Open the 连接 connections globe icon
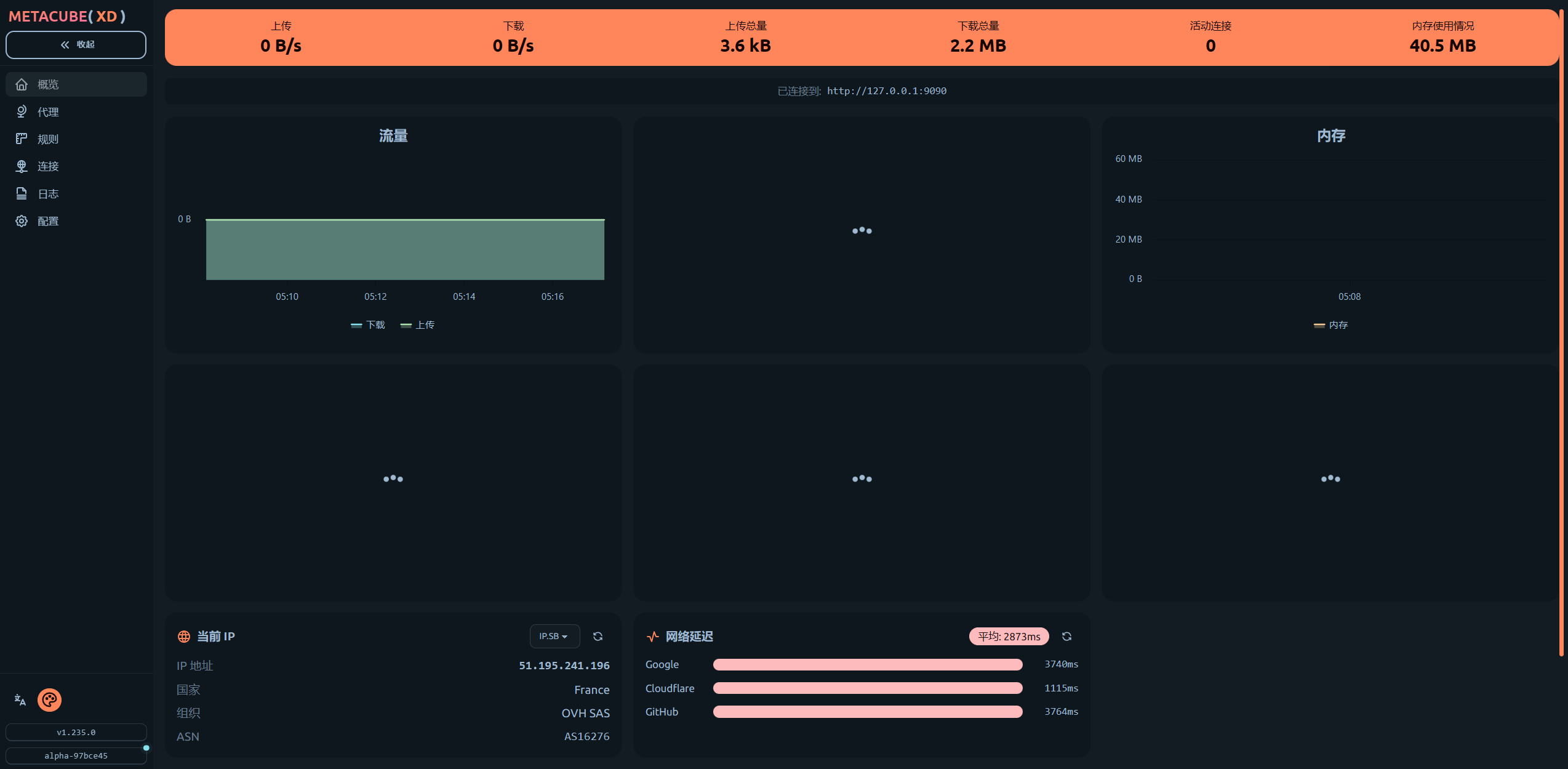The width and height of the screenshot is (1568, 769). [22, 166]
